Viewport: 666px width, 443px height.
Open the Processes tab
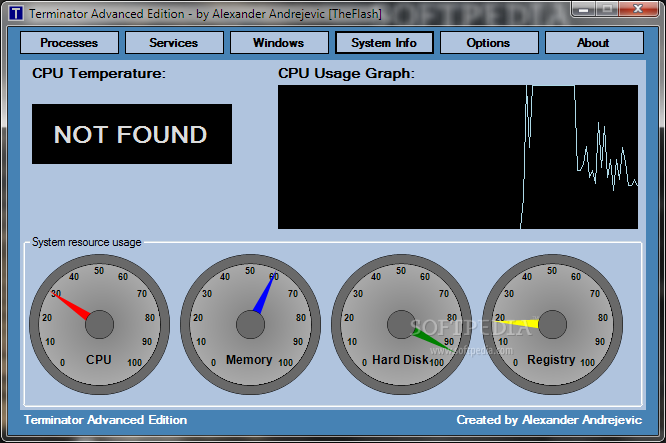point(69,43)
